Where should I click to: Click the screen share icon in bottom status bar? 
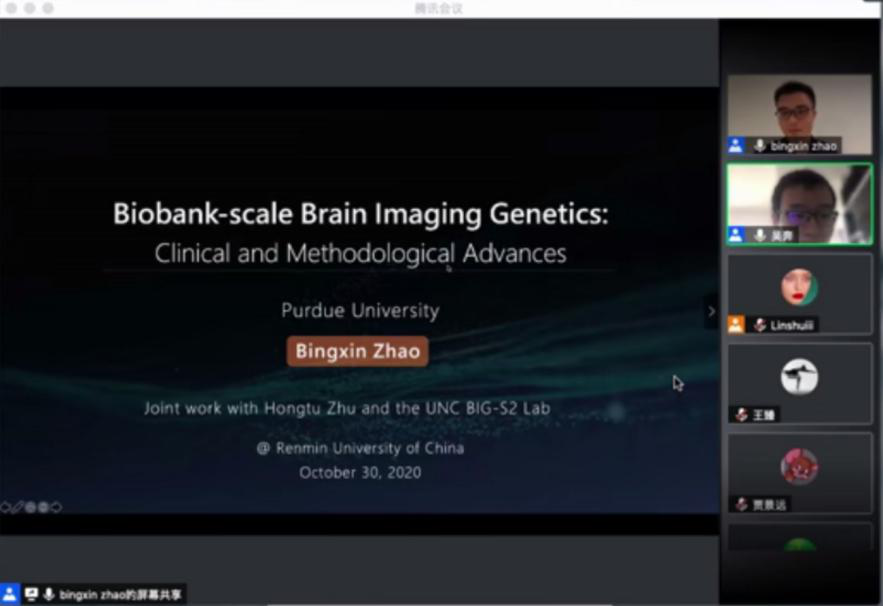click(x=31, y=594)
